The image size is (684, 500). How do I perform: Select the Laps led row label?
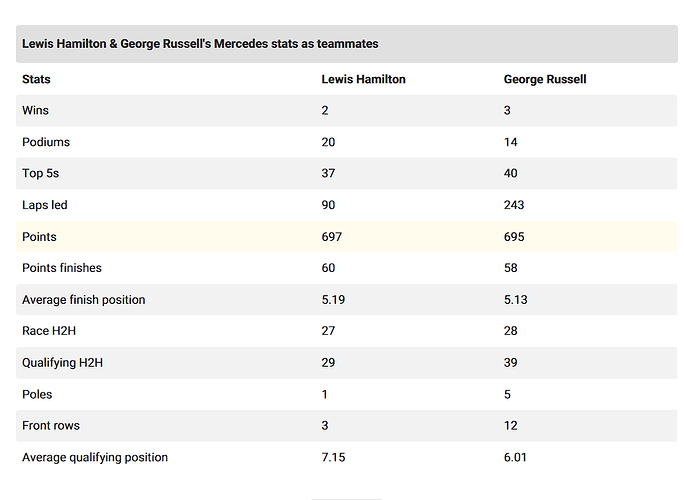(x=44, y=205)
